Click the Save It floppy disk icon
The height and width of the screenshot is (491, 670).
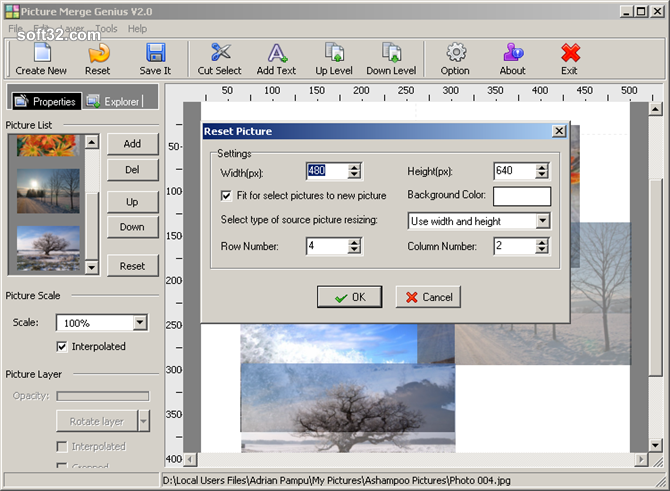(x=156, y=53)
